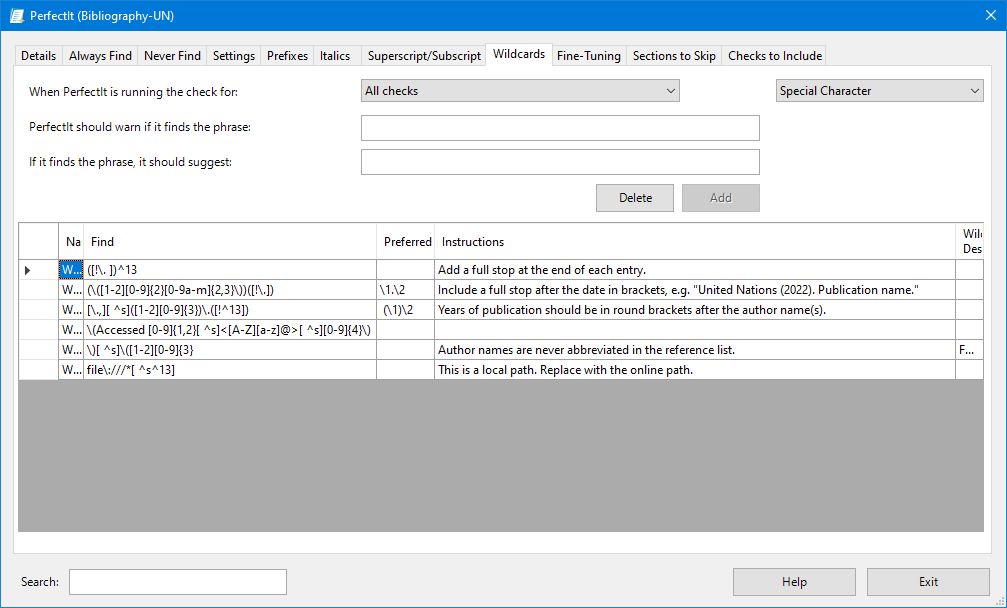
Task: Open the Never Find tab
Action: [172, 56]
